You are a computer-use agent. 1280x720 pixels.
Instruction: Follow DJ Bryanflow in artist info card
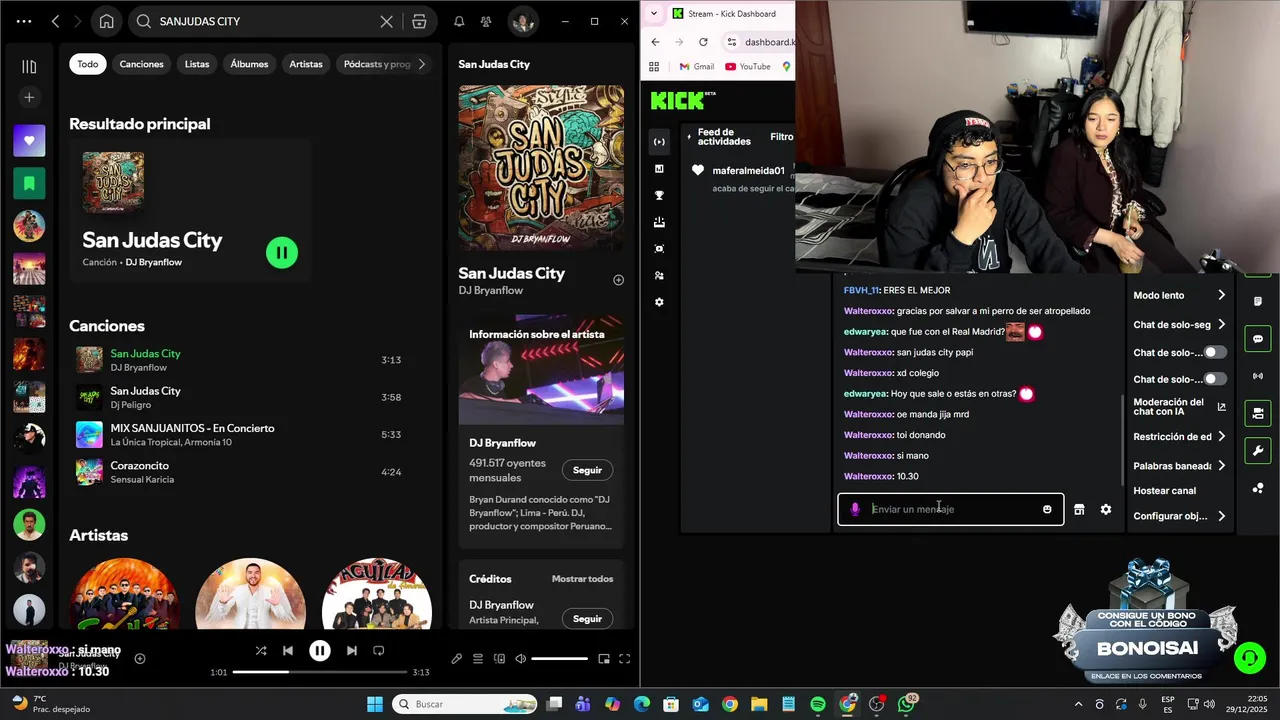click(x=587, y=470)
